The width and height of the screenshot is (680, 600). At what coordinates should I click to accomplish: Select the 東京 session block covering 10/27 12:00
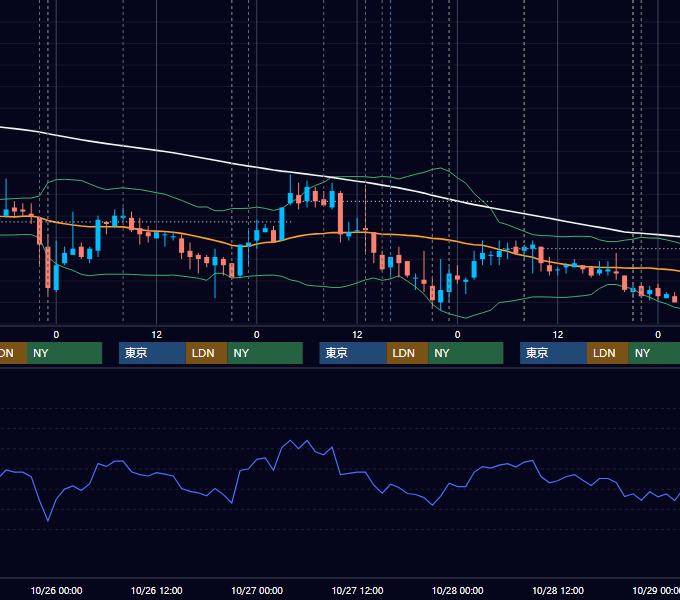(x=353, y=353)
